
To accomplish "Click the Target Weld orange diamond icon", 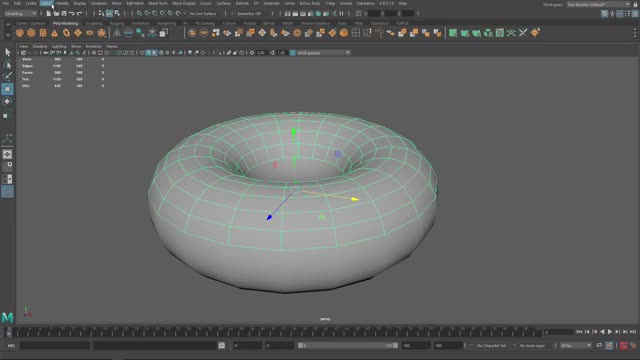I will click(x=535, y=33).
